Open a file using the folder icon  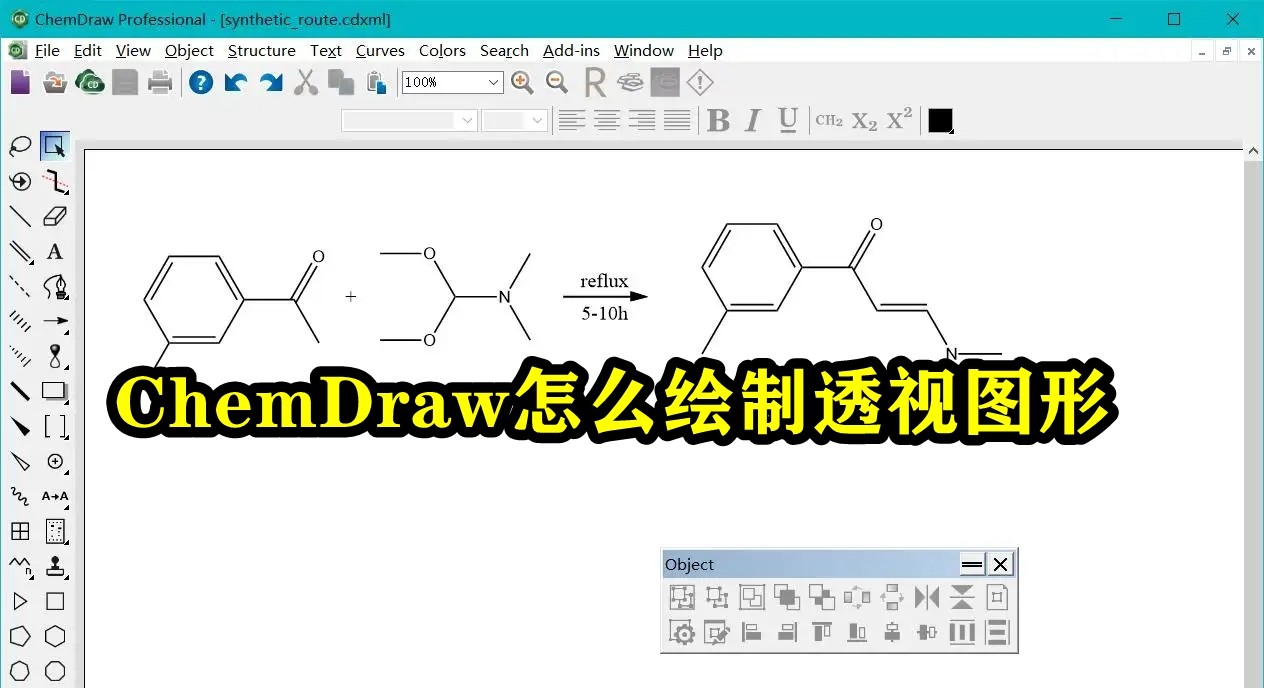click(x=55, y=82)
